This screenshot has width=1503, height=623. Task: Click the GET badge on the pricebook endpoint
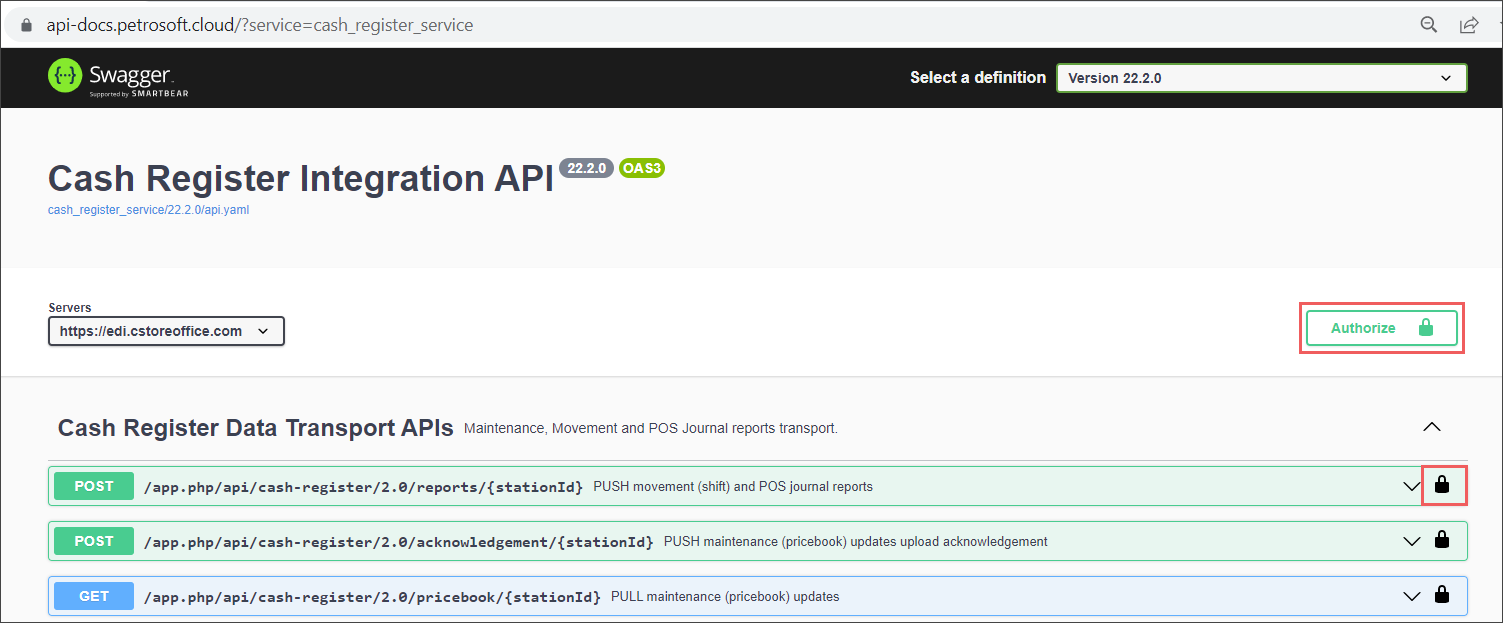coord(93,595)
